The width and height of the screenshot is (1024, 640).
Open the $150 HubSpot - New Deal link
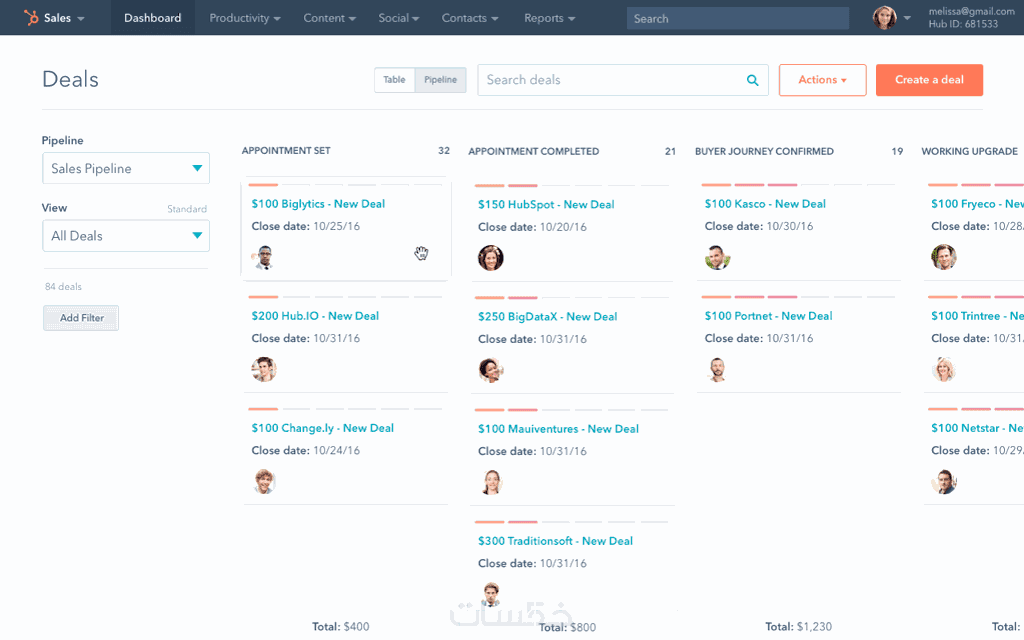(x=546, y=204)
